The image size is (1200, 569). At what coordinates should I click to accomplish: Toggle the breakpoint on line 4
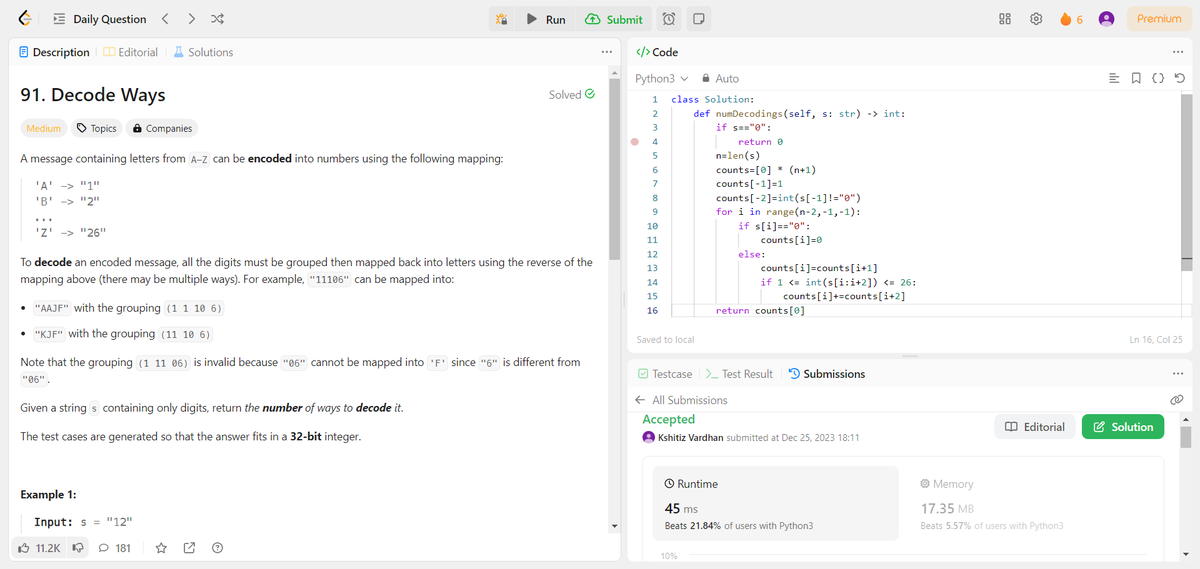(x=636, y=142)
